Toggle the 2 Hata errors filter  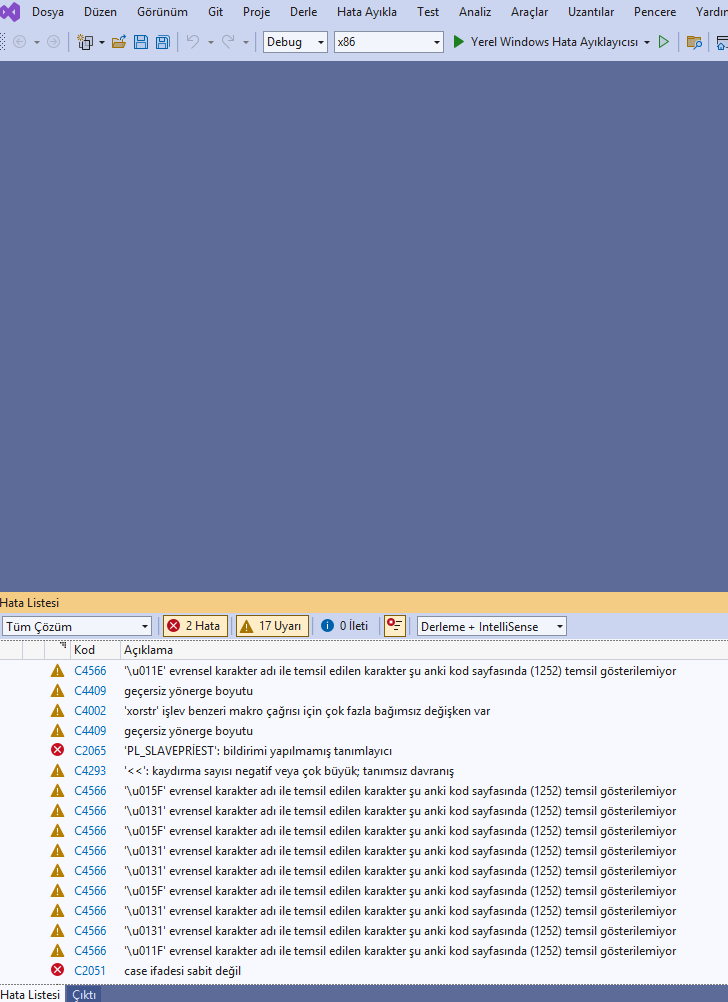click(x=195, y=626)
